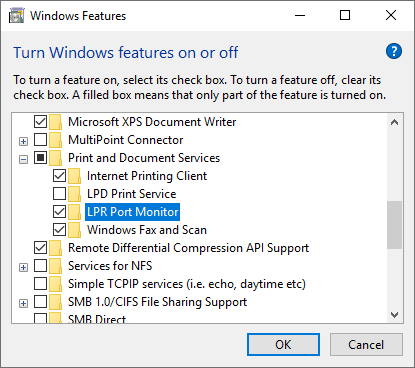Select Internet Printing Client label
The width and height of the screenshot is (415, 368).
(x=147, y=176)
